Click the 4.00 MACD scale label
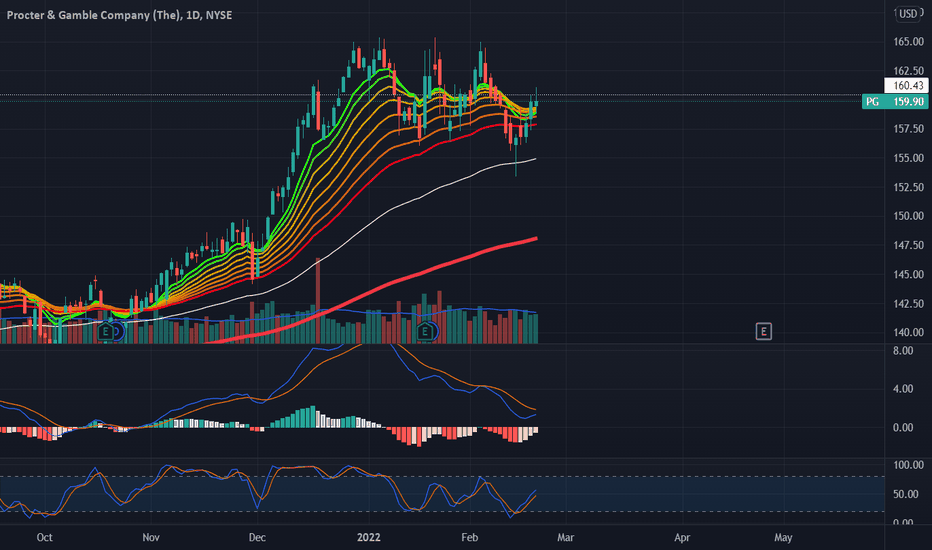 point(903,389)
